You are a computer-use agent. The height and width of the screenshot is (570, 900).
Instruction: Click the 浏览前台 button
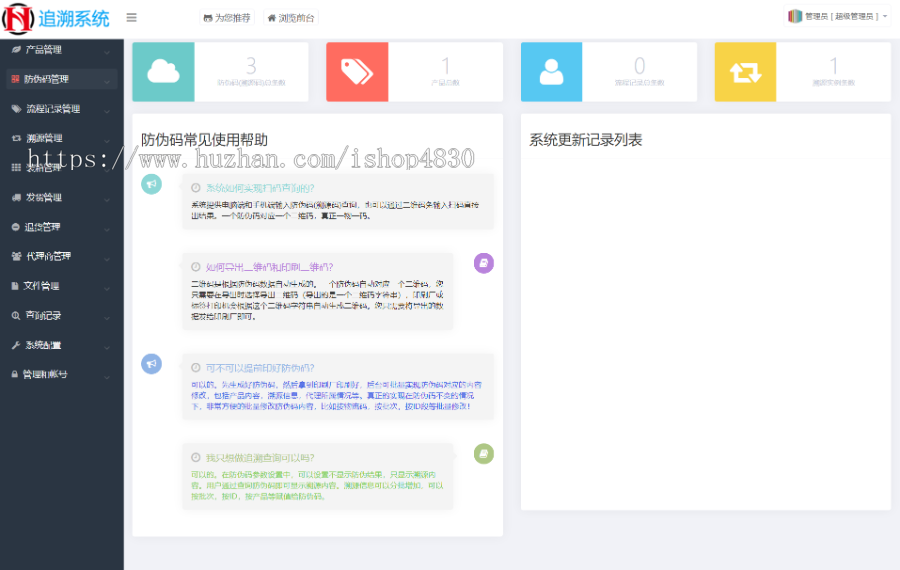[x=290, y=18]
